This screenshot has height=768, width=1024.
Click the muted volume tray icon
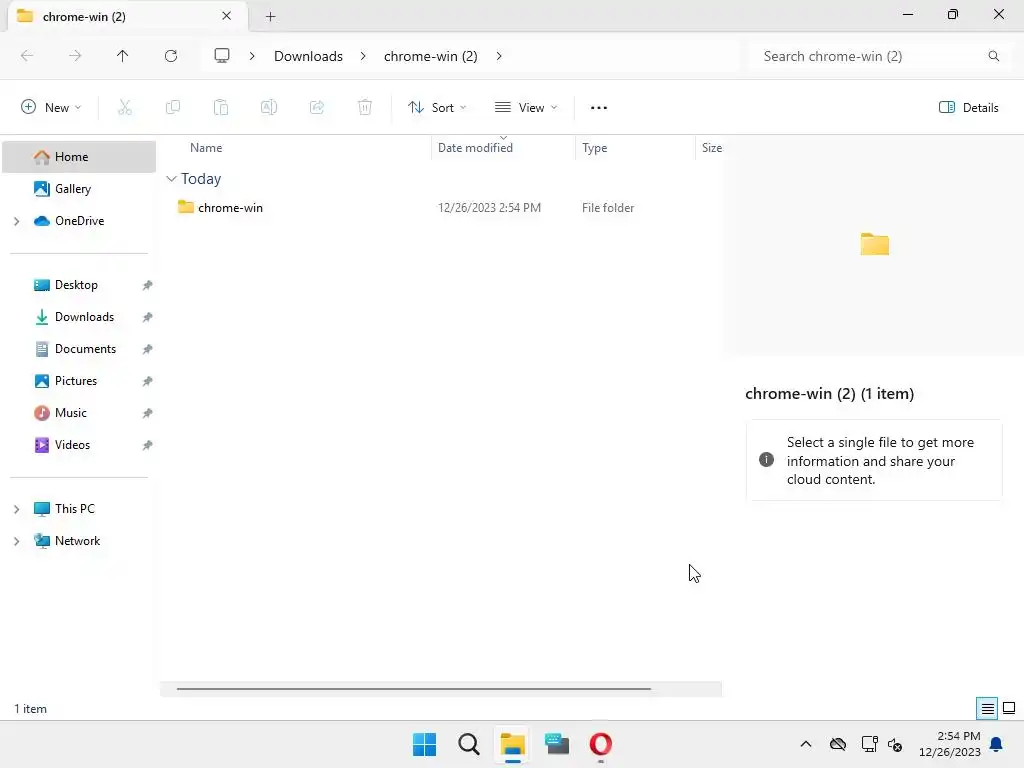[x=895, y=744]
